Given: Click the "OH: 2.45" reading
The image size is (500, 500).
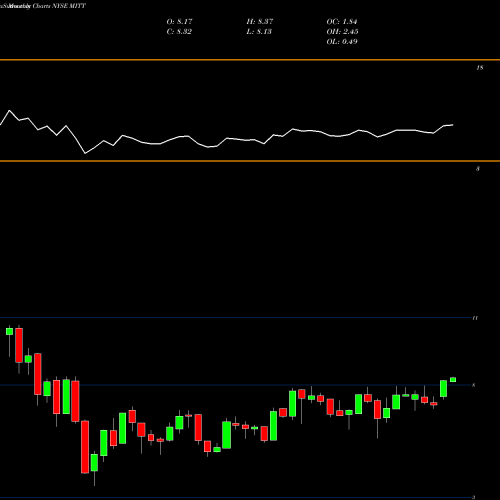Looking at the screenshot, I should click(x=342, y=32).
